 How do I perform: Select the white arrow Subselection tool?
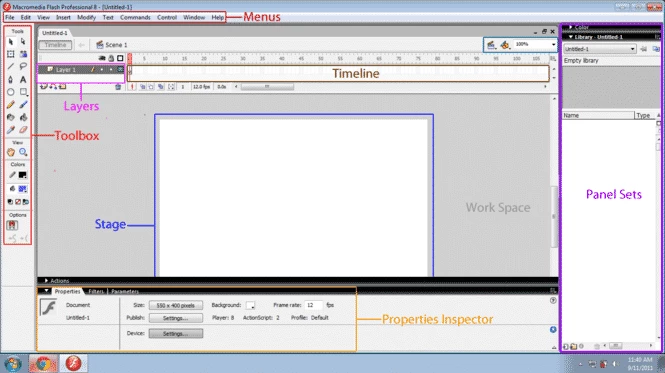click(x=23, y=42)
